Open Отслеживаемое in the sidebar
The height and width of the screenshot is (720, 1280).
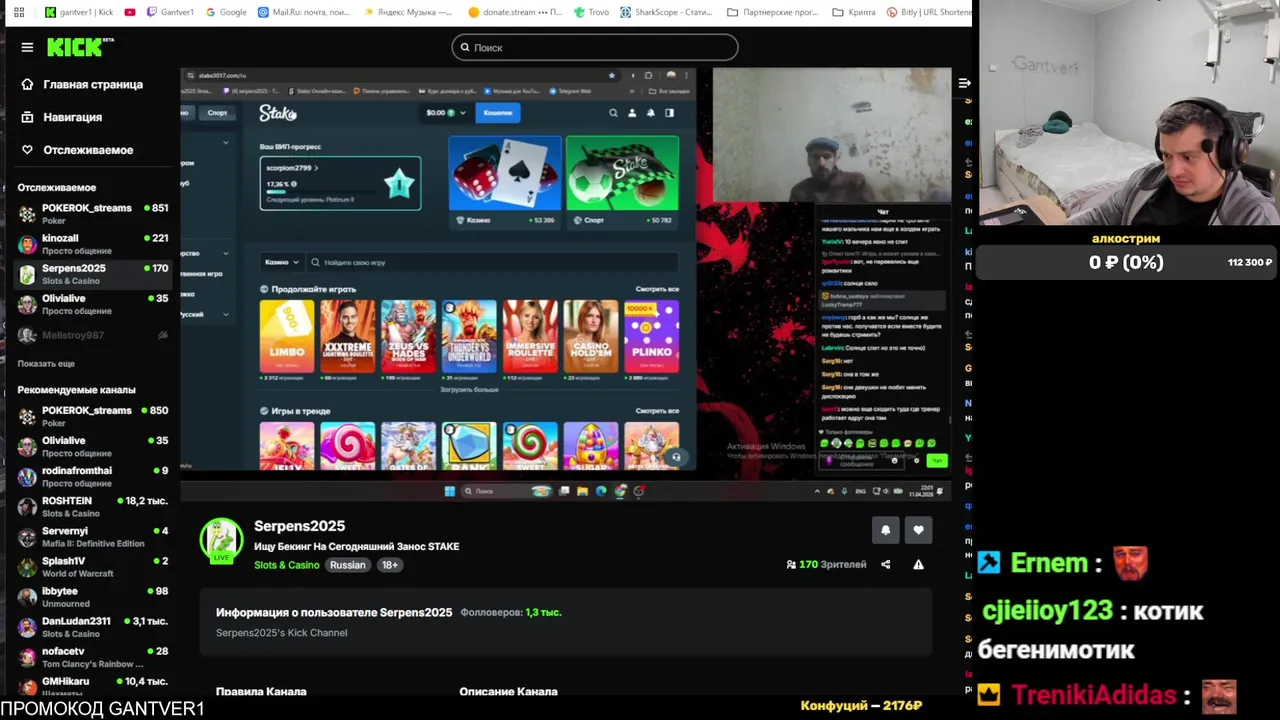[77, 150]
